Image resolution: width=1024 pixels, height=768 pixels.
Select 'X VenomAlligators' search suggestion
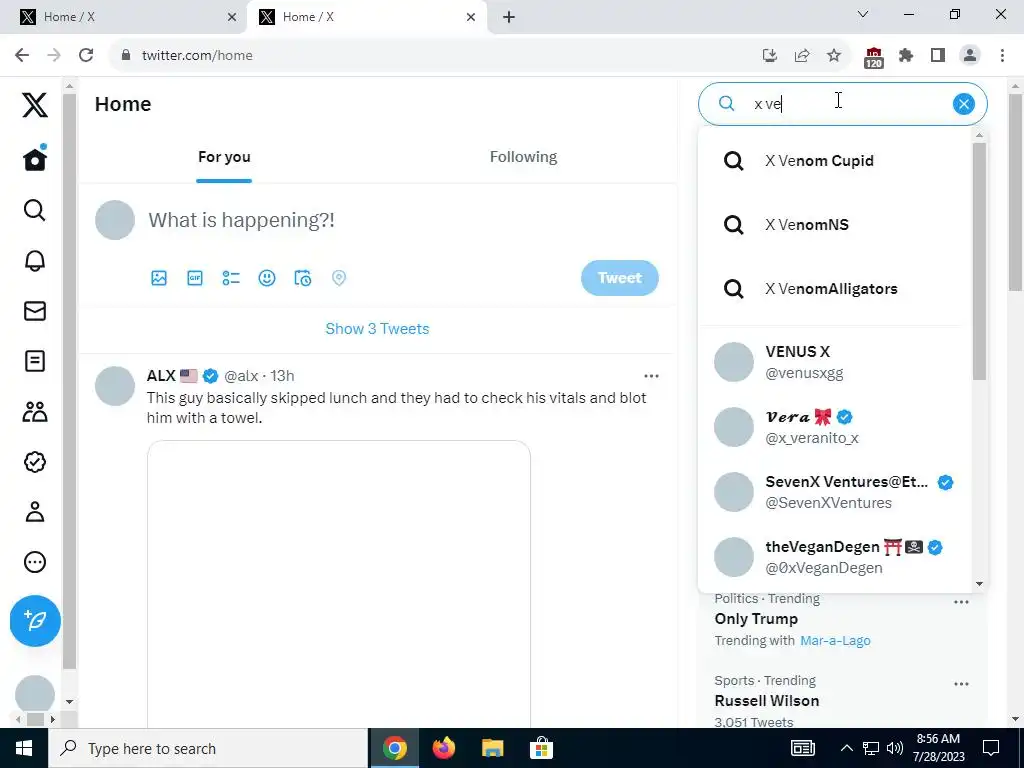[x=835, y=289]
